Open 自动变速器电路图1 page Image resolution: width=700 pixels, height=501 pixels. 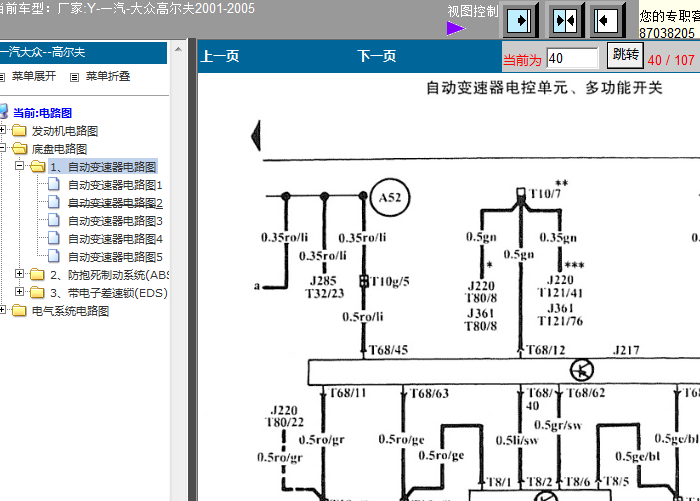tap(114, 185)
